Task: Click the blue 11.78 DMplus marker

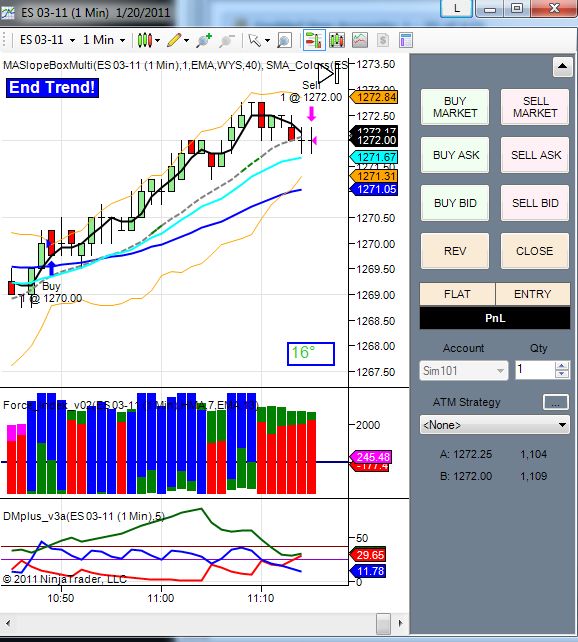Action: (368, 571)
